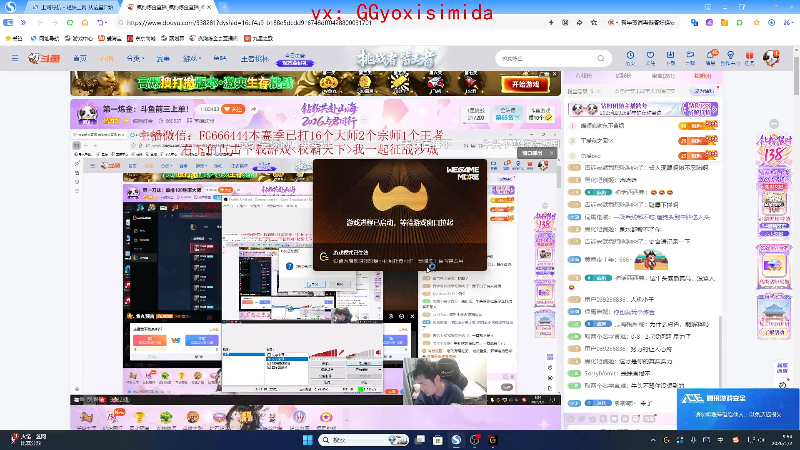Click the browser refresh button
Screen dimensions: 800x450
coord(70,22)
